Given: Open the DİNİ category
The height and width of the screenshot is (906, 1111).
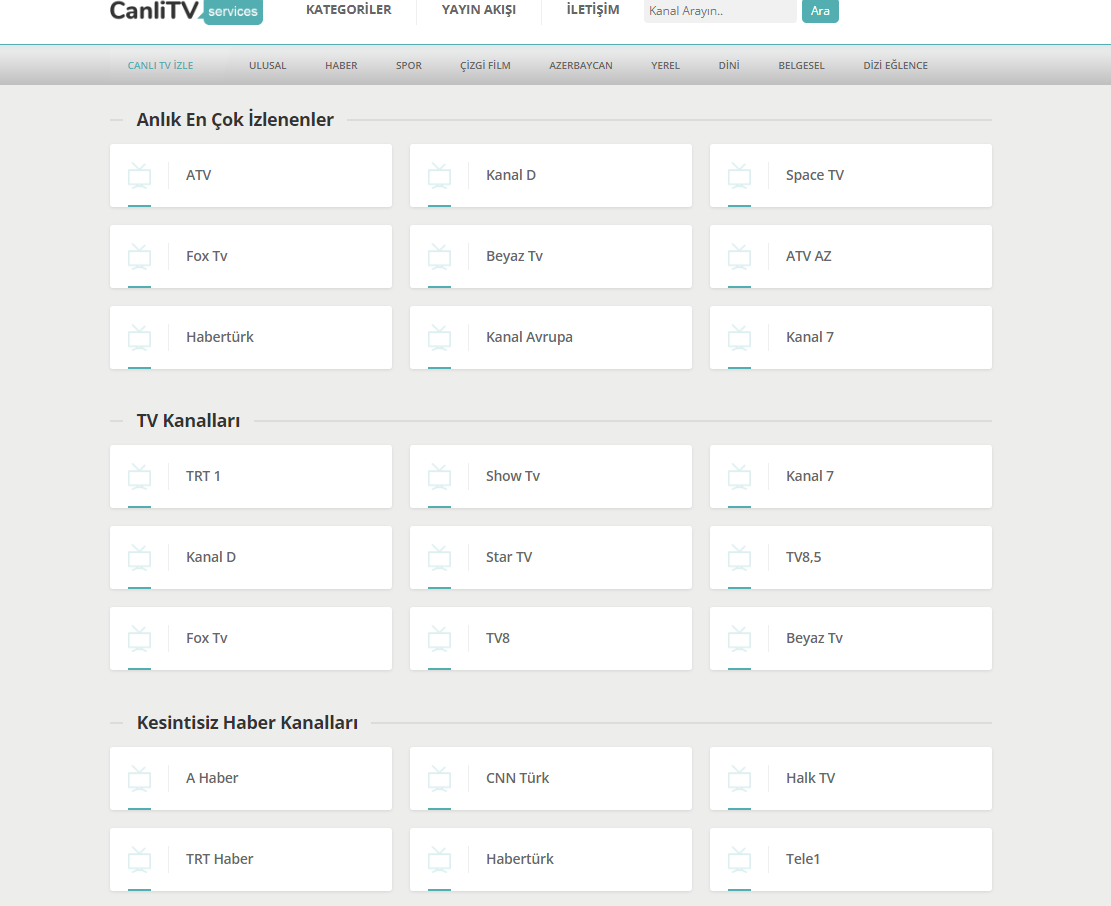Looking at the screenshot, I should click(729, 65).
